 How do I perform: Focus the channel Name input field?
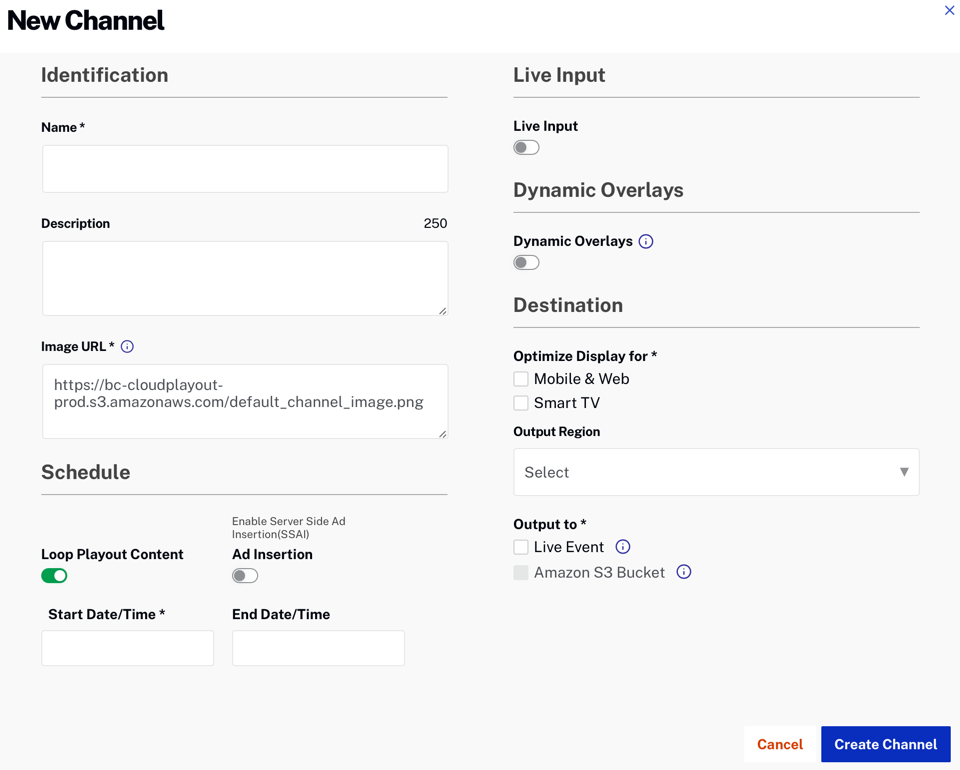[x=245, y=169]
